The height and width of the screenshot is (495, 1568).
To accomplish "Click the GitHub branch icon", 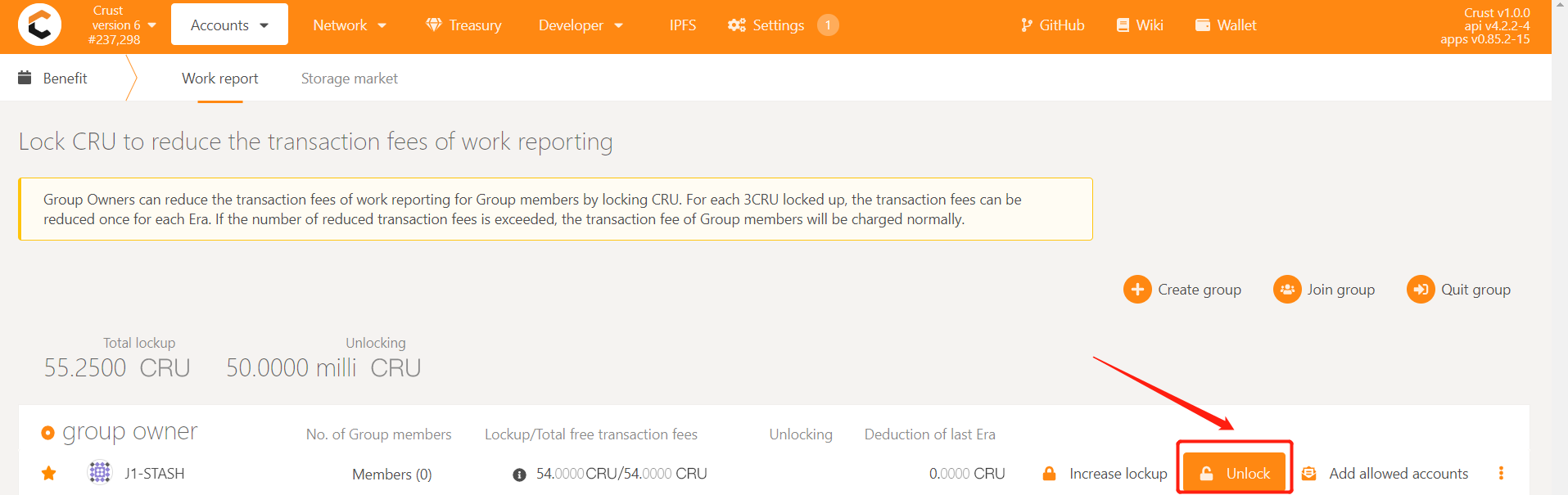I will point(1026,25).
